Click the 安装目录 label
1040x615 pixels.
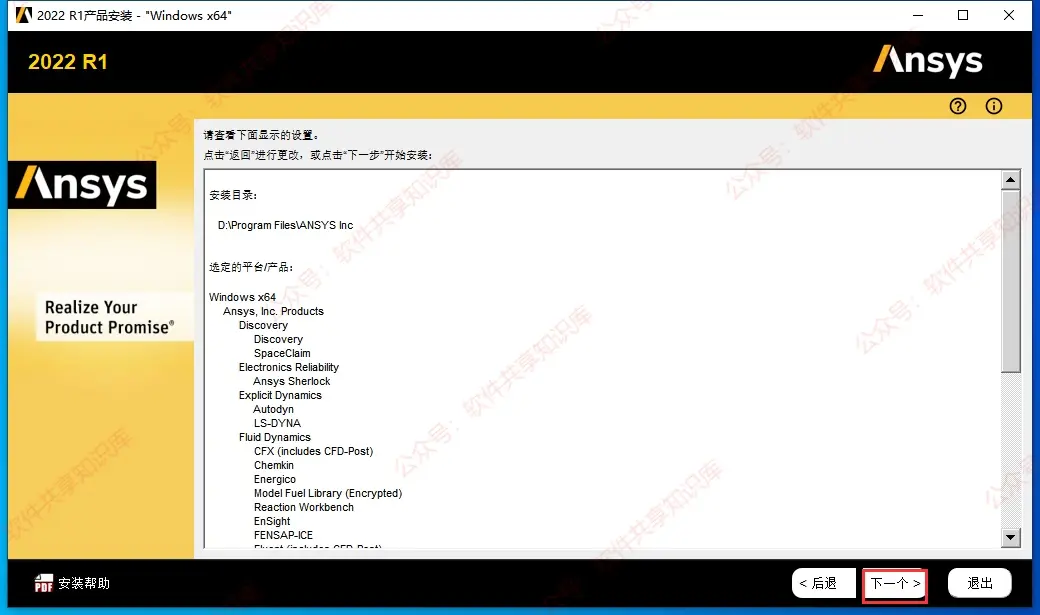coord(233,195)
